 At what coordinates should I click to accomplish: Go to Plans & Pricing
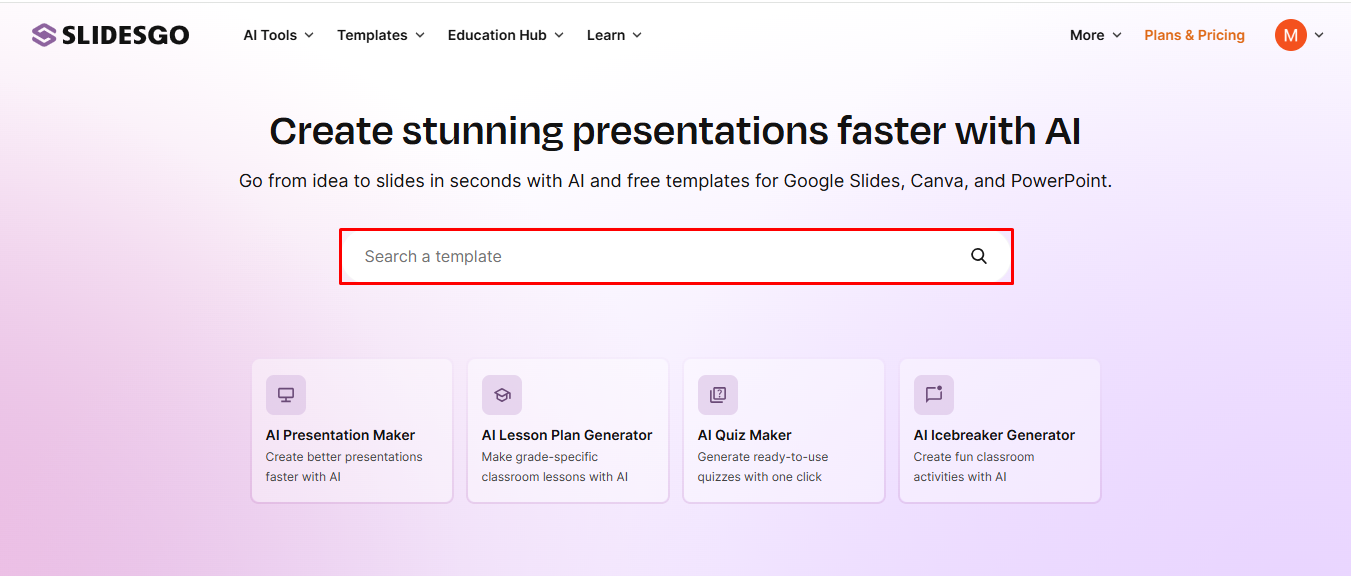click(x=1194, y=35)
